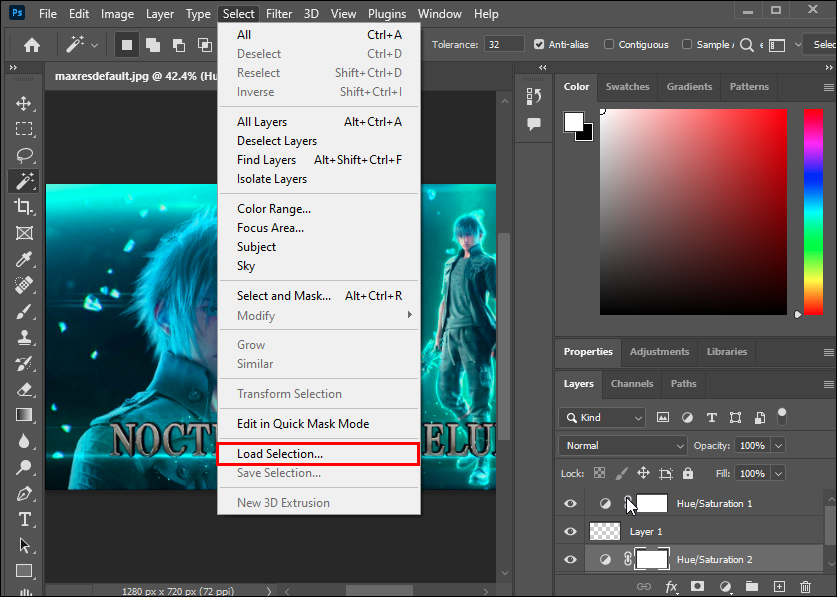Open the blend mode Normal dropdown
The height and width of the screenshot is (597, 837).
pos(624,445)
